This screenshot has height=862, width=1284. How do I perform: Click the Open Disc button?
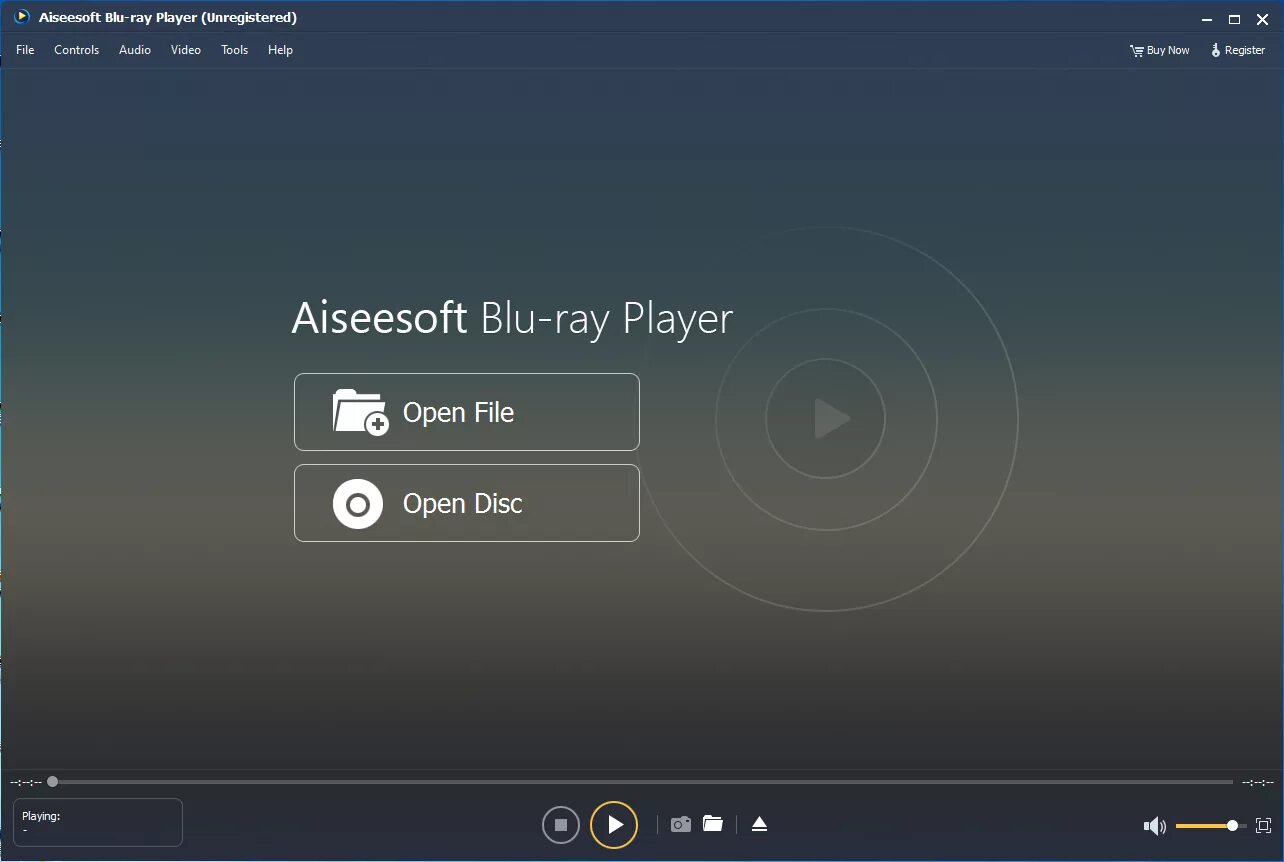click(x=467, y=503)
